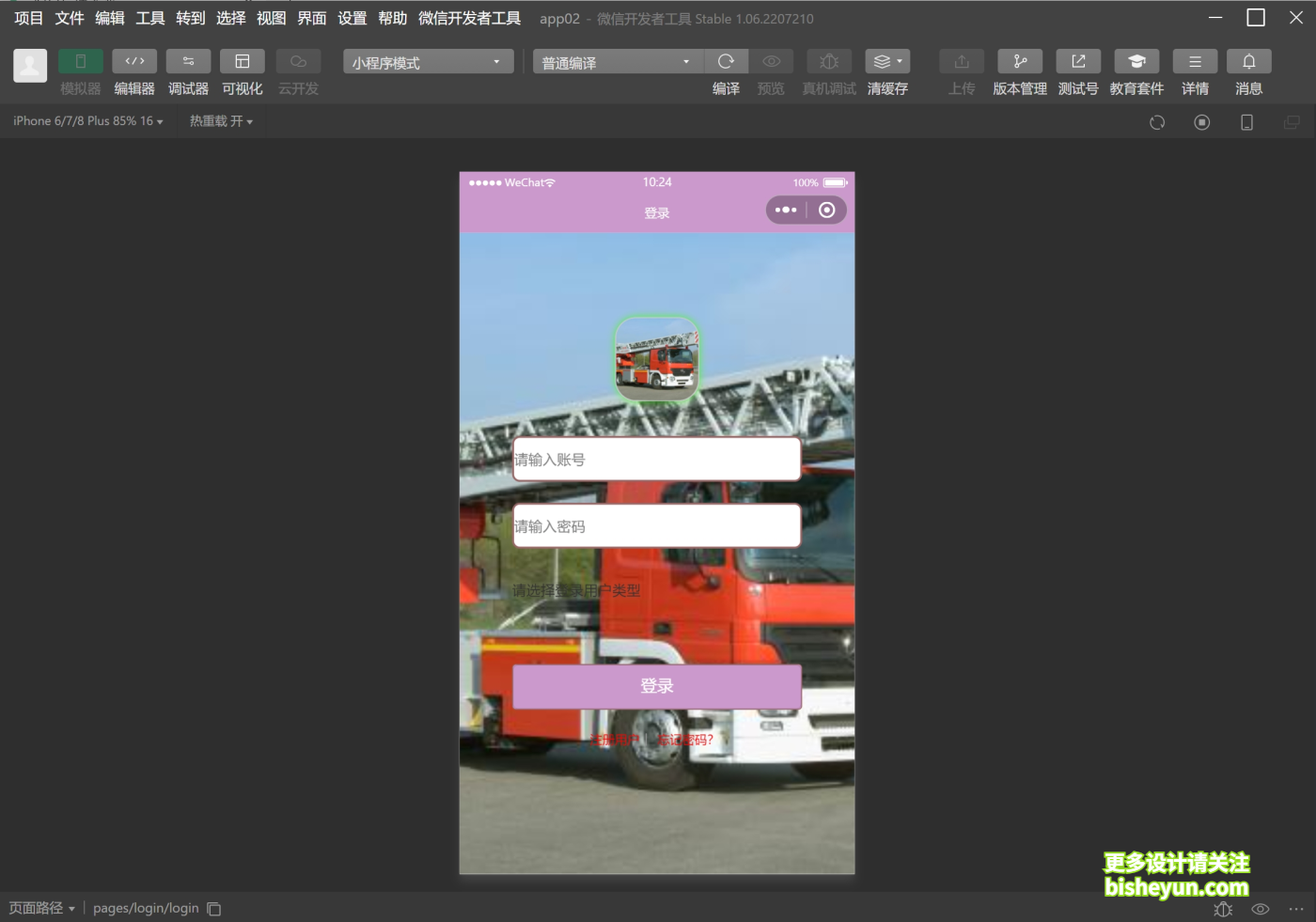Open the messages bell icon
The height and width of the screenshot is (922, 1316).
(x=1248, y=61)
